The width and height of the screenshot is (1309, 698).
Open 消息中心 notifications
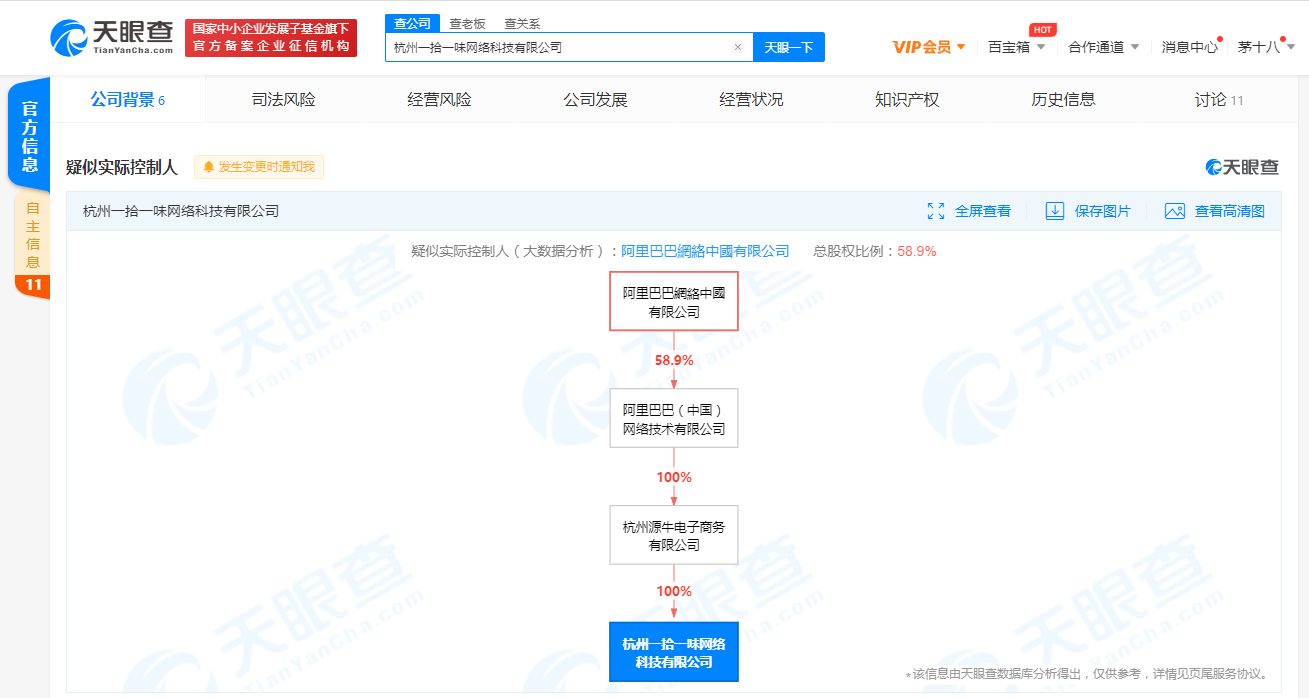point(1190,47)
